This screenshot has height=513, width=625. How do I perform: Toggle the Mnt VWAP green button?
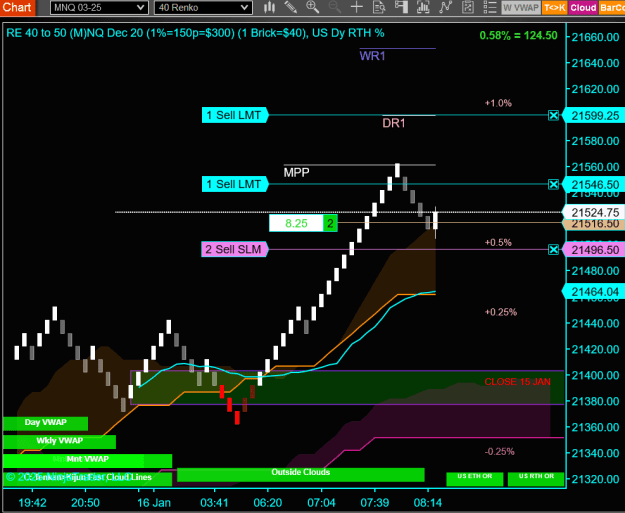(x=87, y=460)
